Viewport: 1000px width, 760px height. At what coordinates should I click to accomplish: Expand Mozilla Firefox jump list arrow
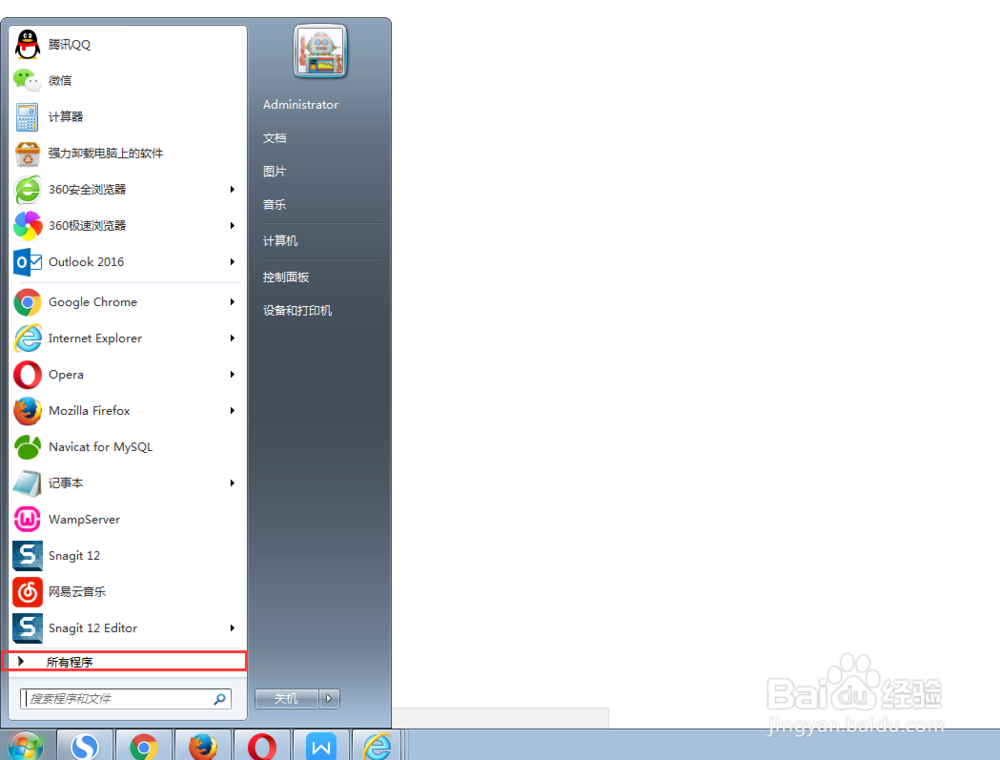(233, 411)
